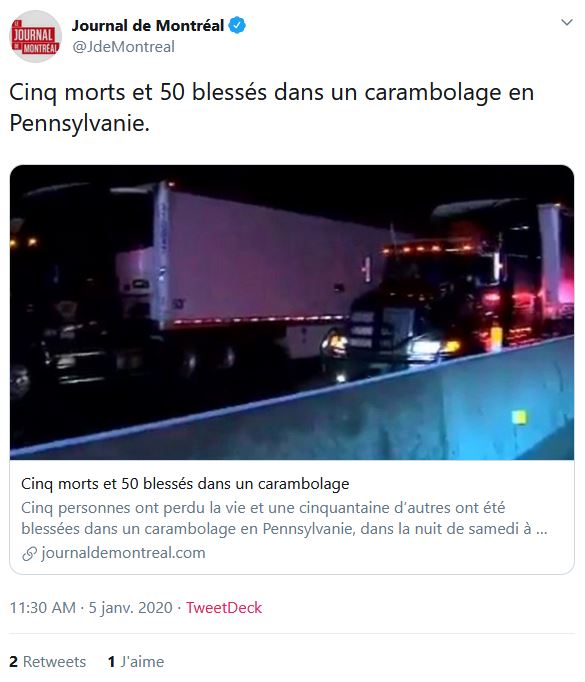The image size is (585, 682).
Task: Open the @JdeMontreal handle
Action: click(124, 47)
